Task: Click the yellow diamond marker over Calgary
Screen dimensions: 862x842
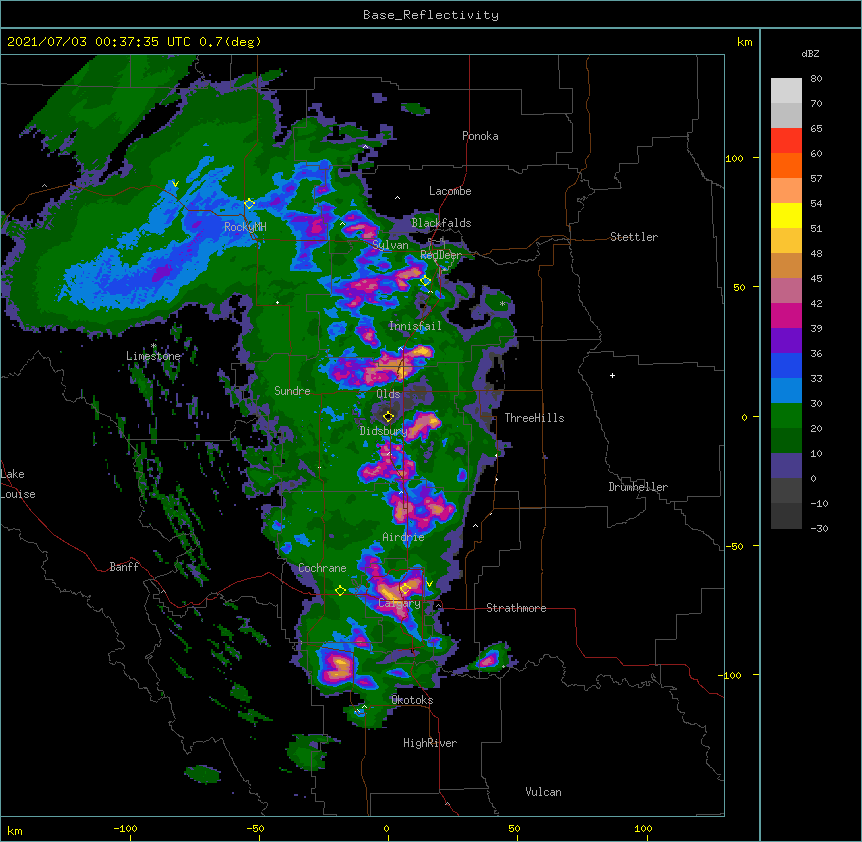Action: click(x=405, y=589)
